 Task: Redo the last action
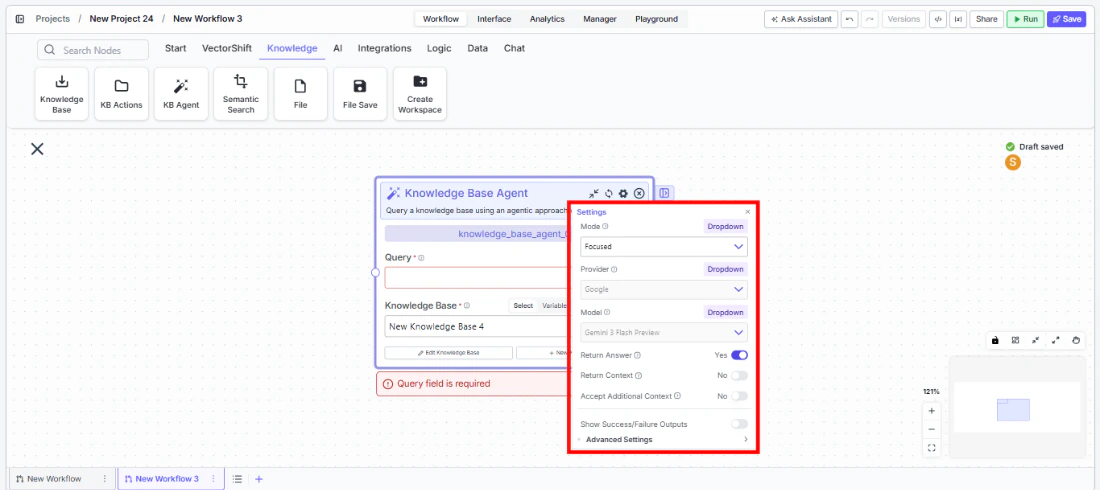(870, 19)
